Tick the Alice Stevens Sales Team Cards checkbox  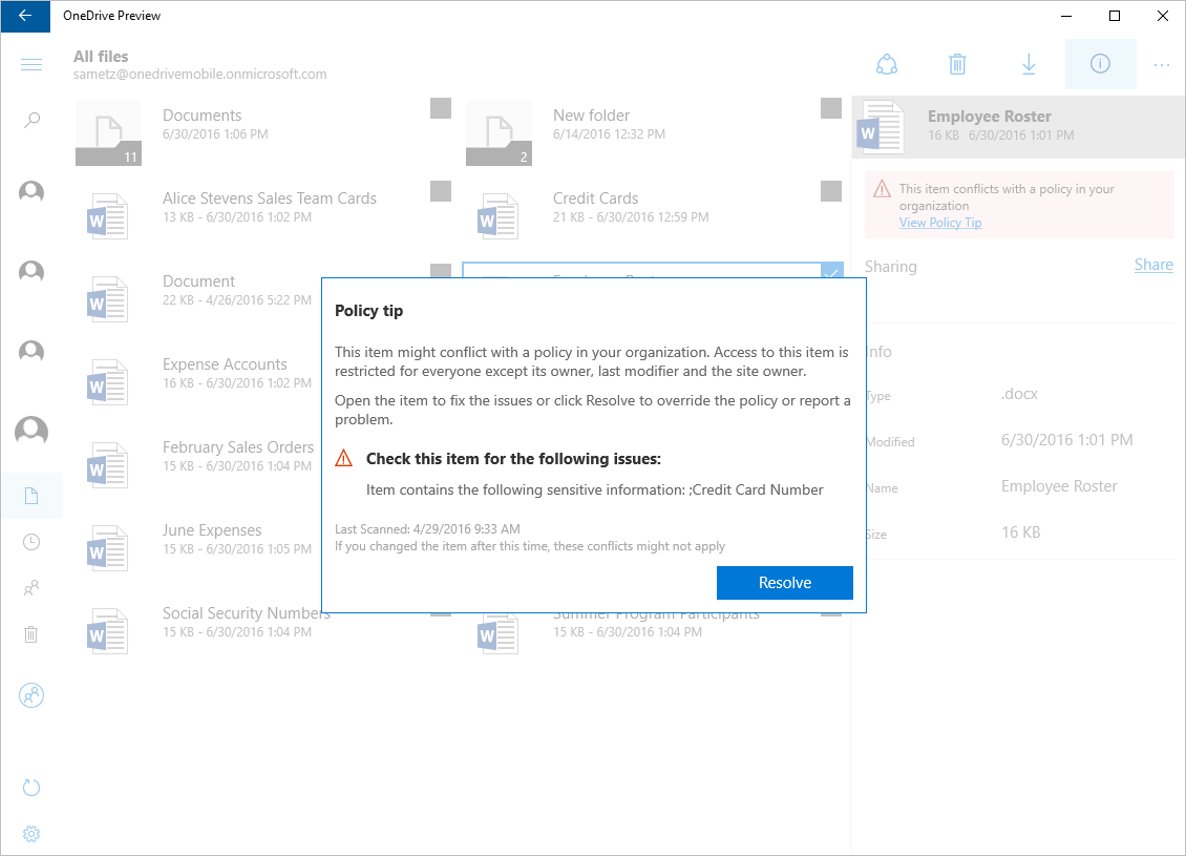tap(441, 191)
